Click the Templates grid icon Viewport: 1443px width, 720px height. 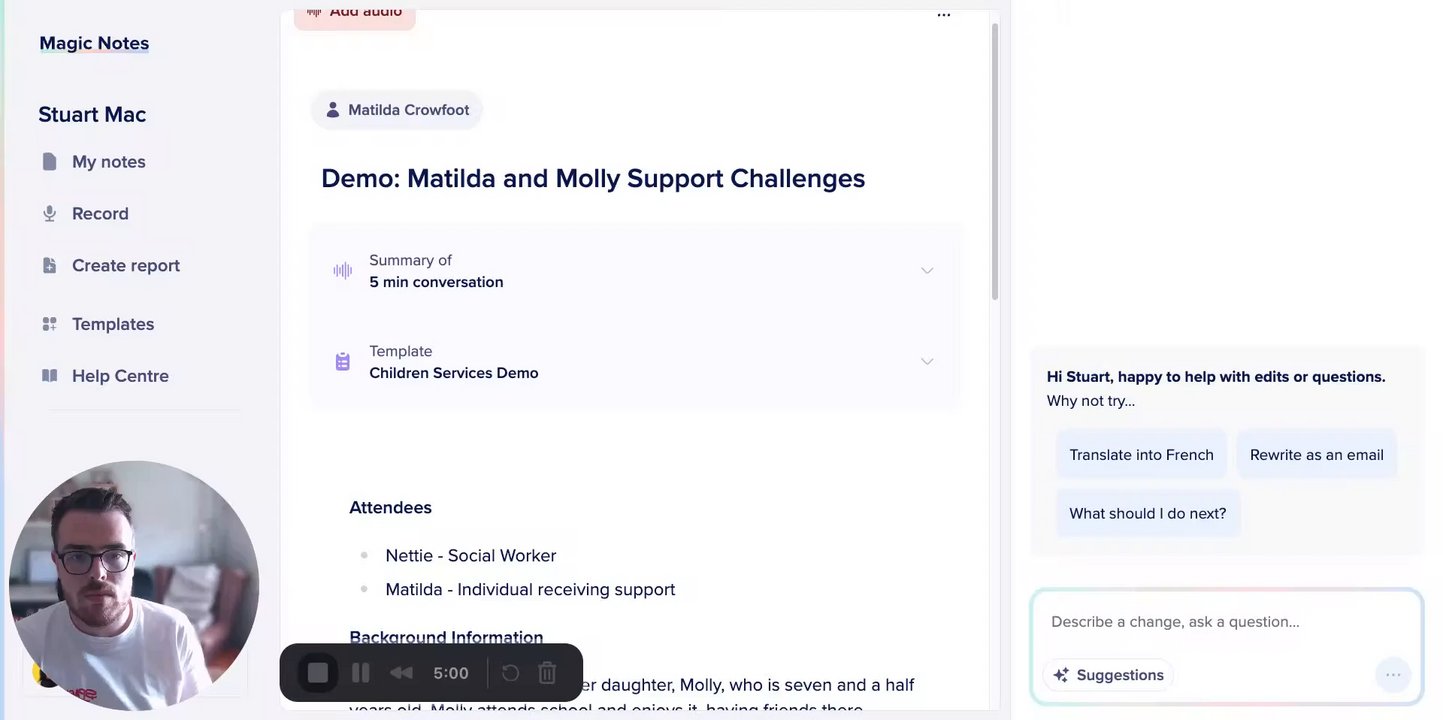coord(49,324)
